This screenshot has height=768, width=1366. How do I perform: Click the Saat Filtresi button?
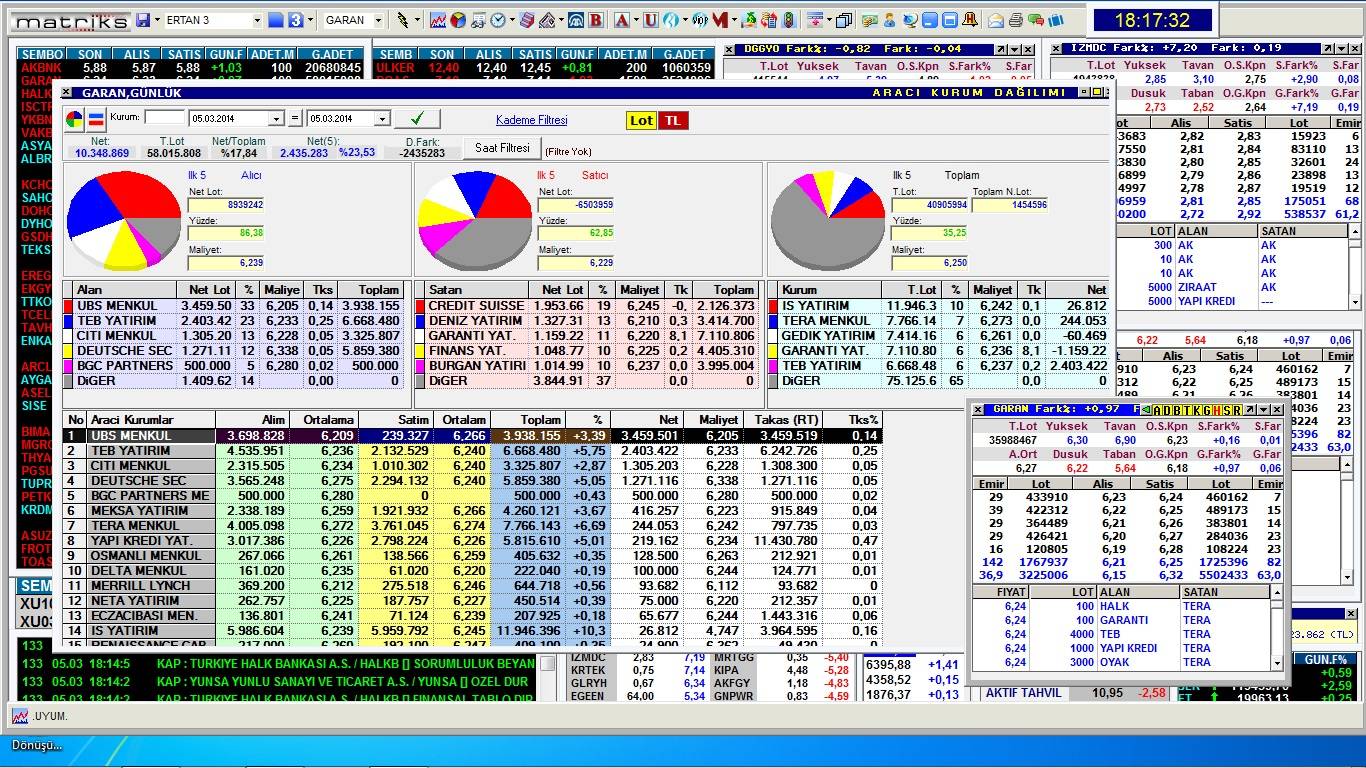tap(502, 148)
